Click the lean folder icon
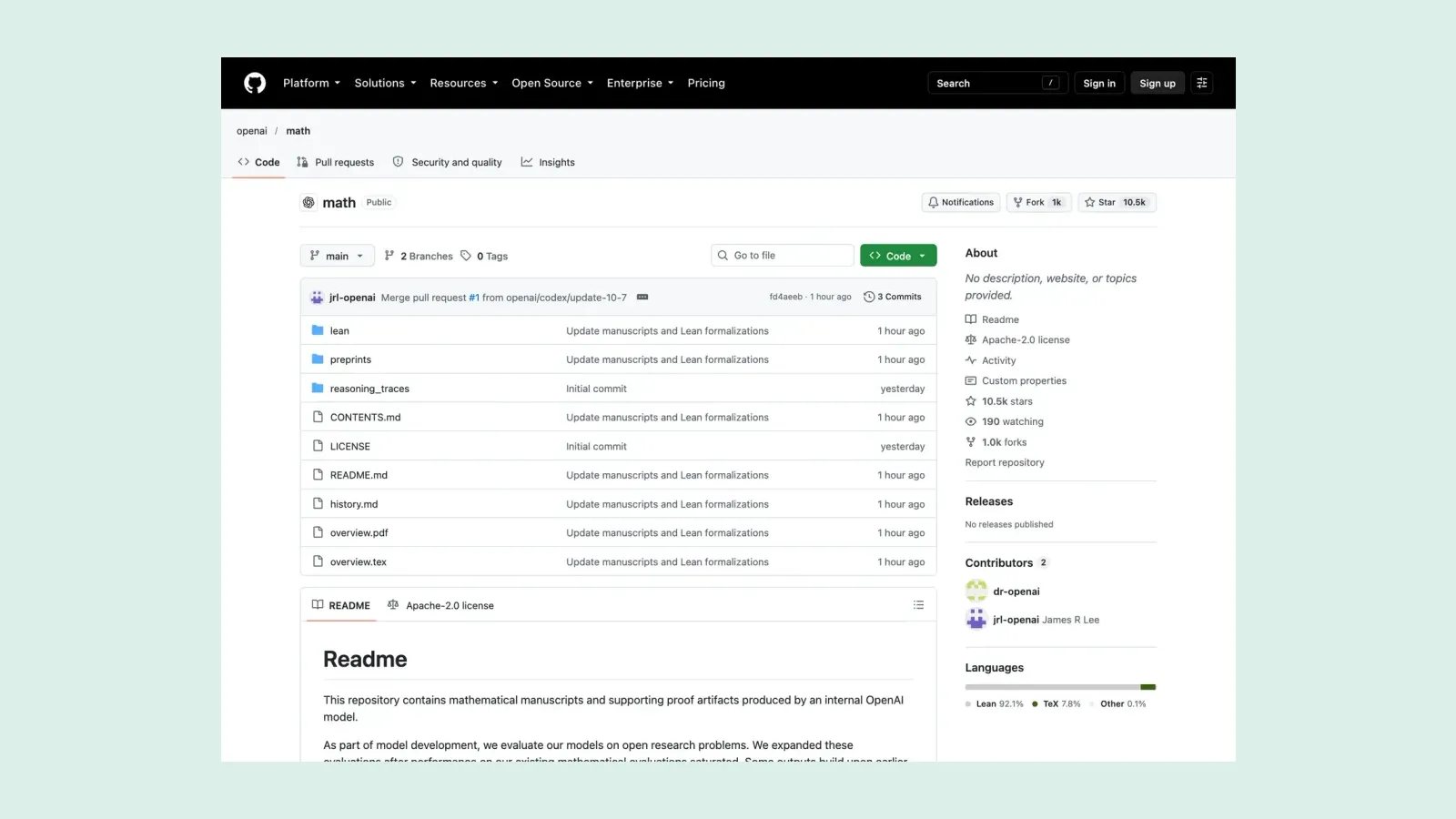The height and width of the screenshot is (819, 1456). [318, 330]
